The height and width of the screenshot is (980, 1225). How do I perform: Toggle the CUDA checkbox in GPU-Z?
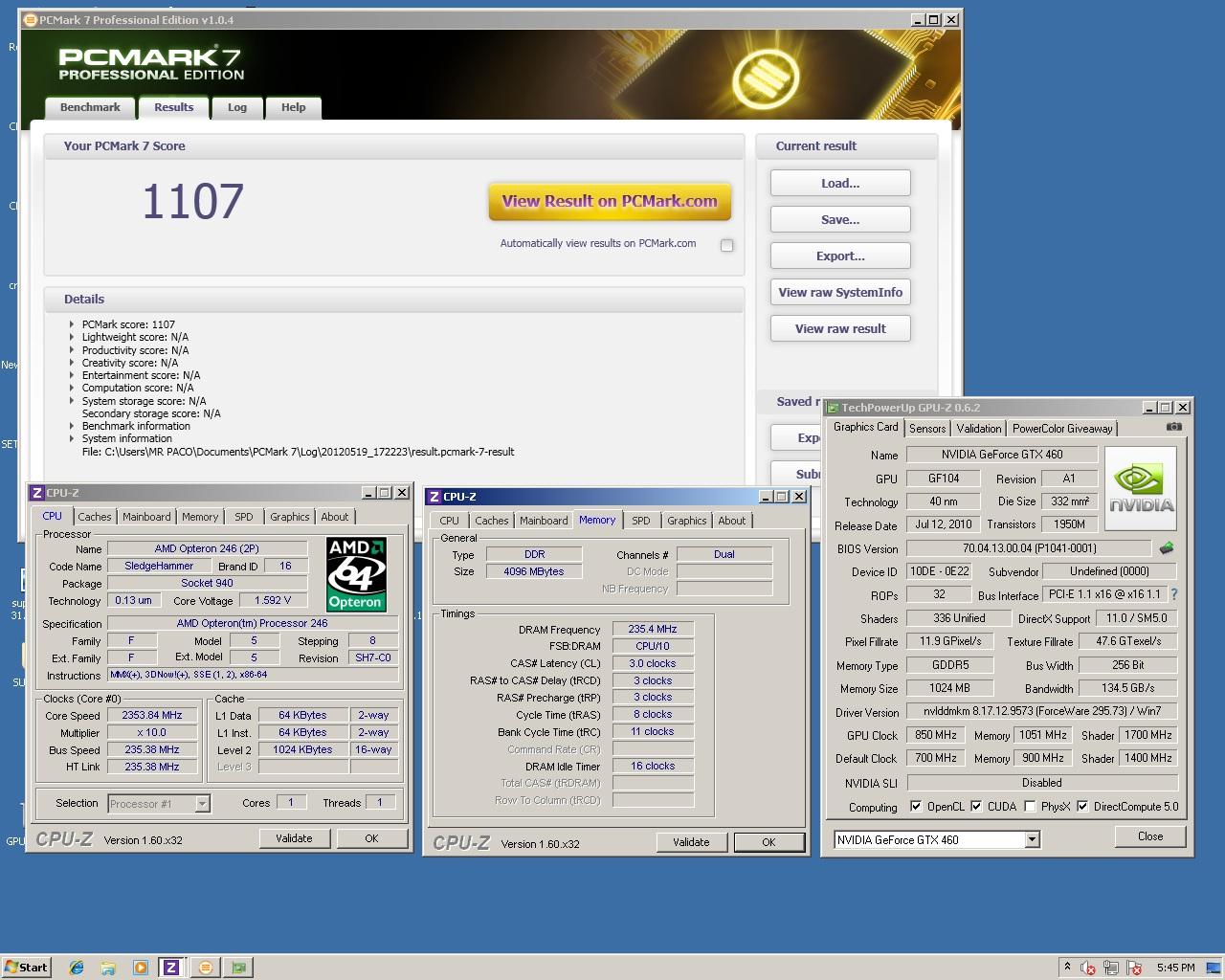click(x=976, y=806)
